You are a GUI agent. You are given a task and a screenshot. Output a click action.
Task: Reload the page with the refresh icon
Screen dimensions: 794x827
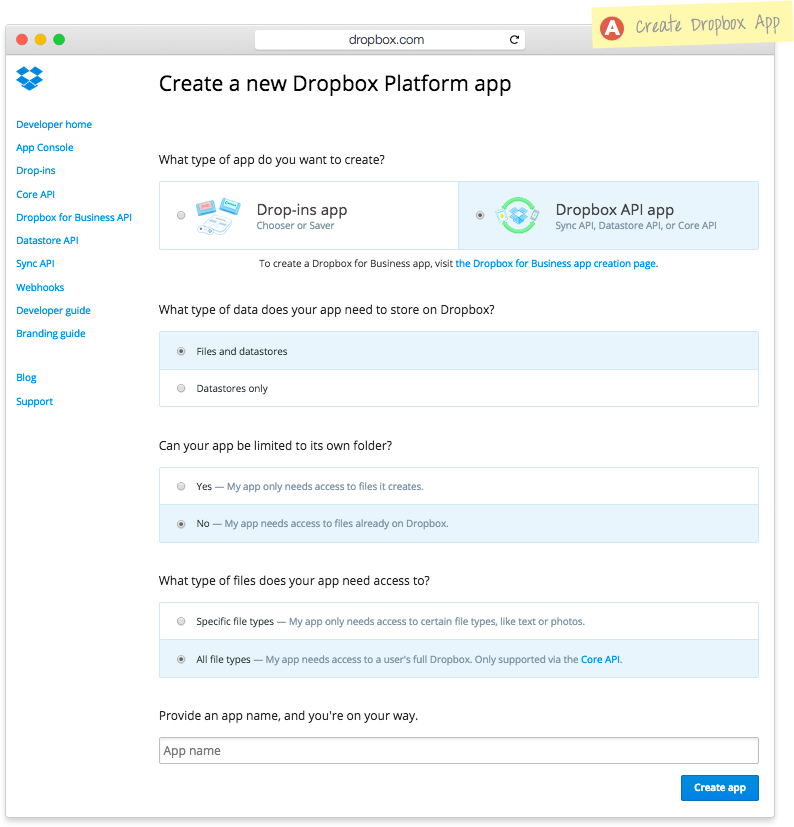pos(514,40)
